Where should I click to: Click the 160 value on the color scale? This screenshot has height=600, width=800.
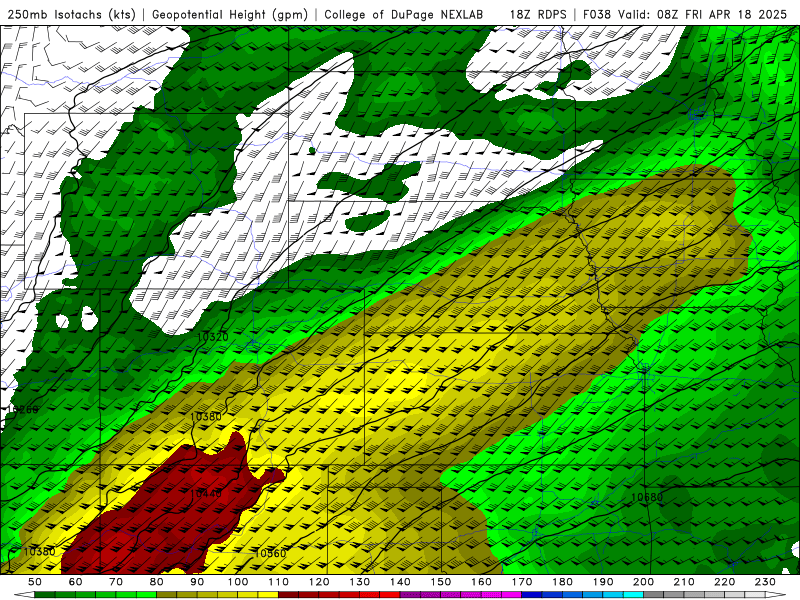click(481, 582)
